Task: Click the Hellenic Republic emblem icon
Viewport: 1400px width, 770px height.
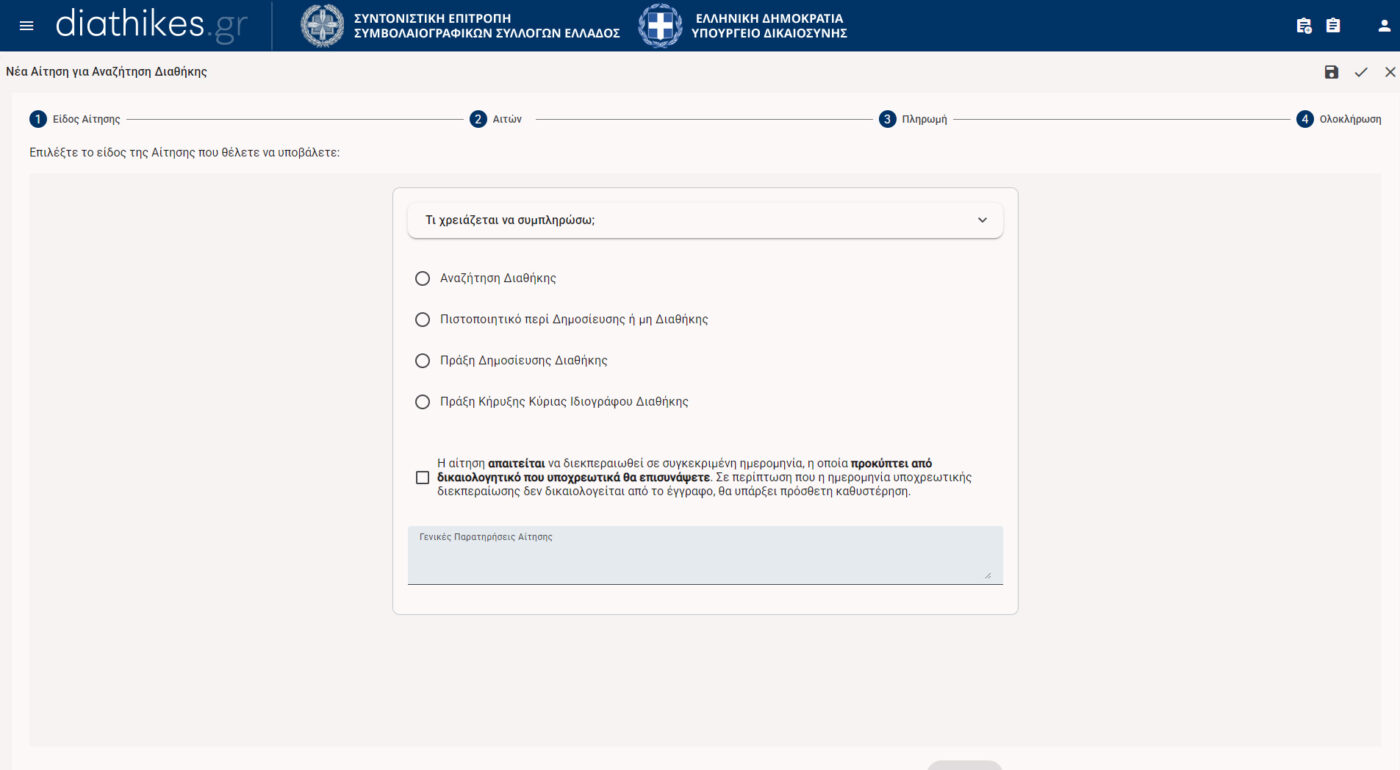Action: [x=660, y=26]
